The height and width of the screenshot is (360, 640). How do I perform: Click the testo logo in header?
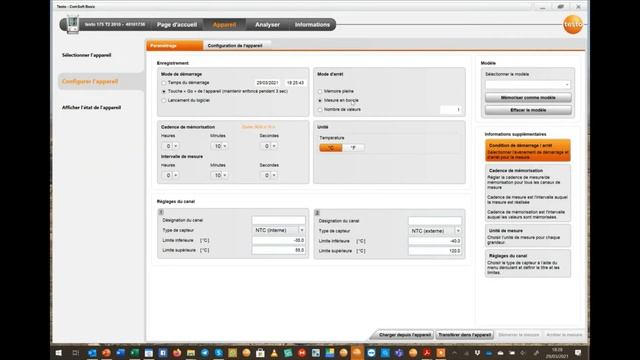573,24
